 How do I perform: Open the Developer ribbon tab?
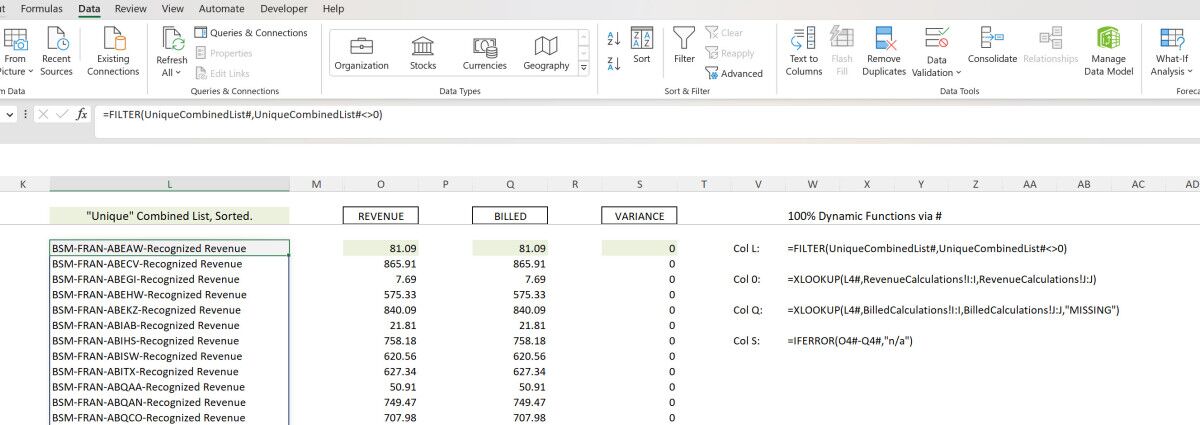283,9
